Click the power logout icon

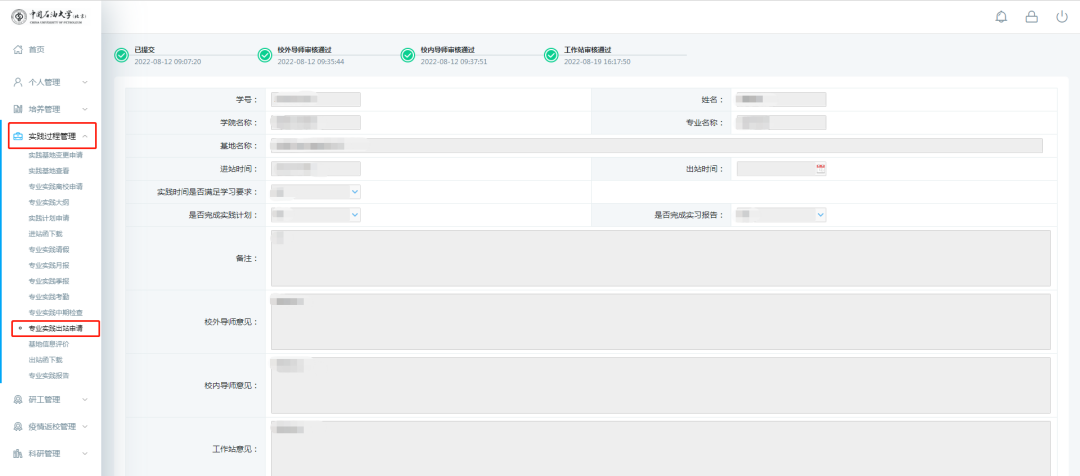1060,17
